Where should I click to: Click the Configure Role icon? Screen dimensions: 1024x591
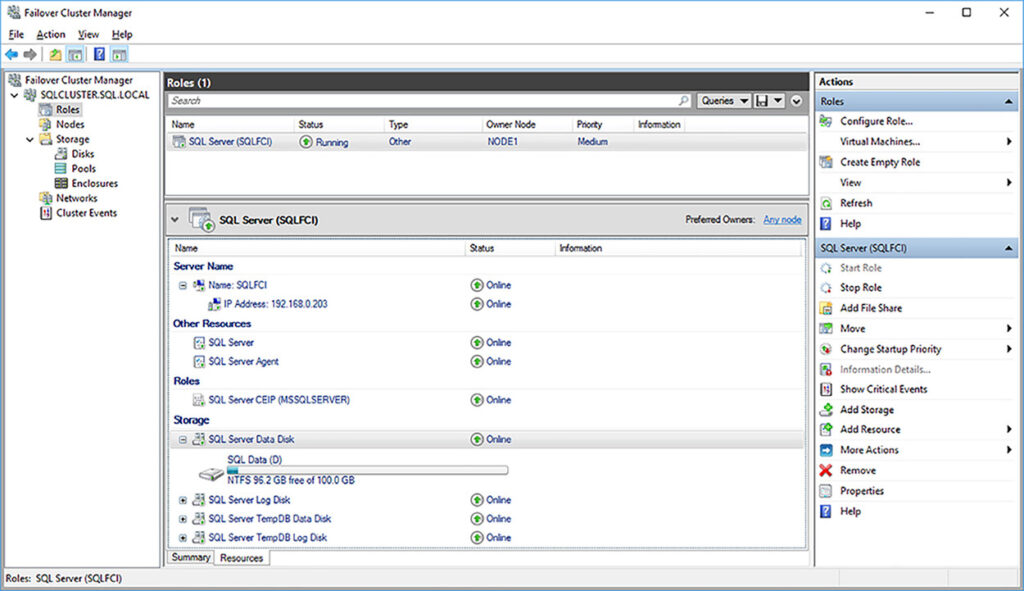pos(826,121)
